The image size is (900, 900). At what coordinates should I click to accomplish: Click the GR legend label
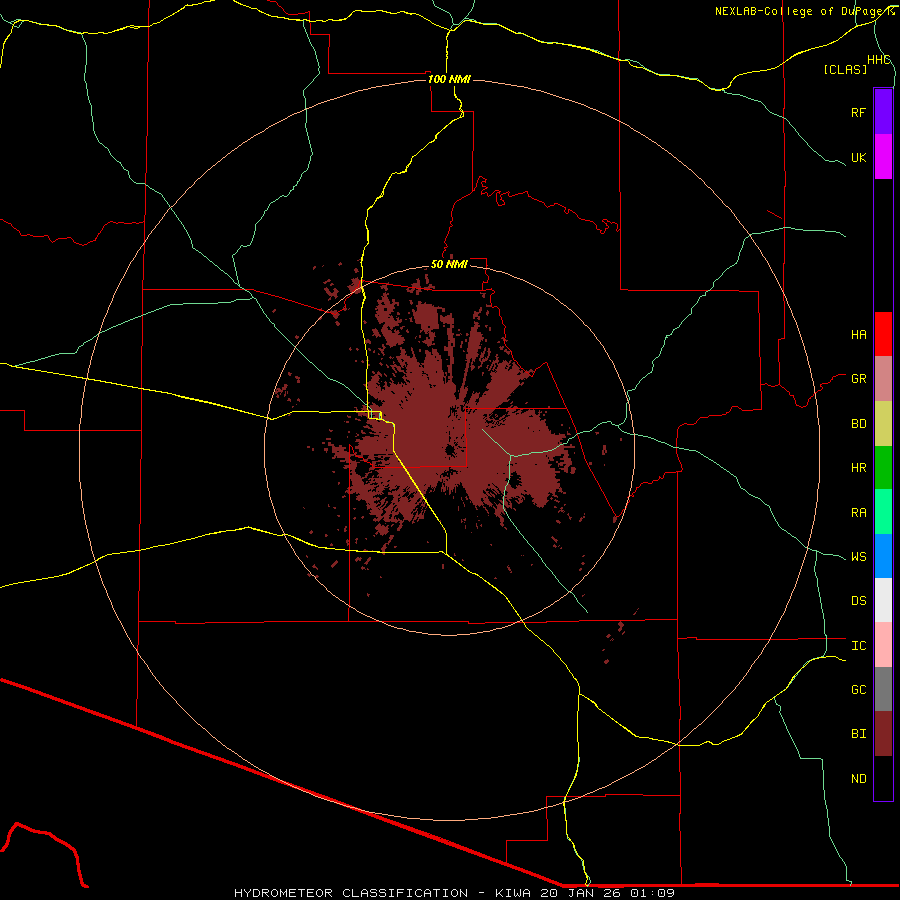pyautogui.click(x=858, y=379)
